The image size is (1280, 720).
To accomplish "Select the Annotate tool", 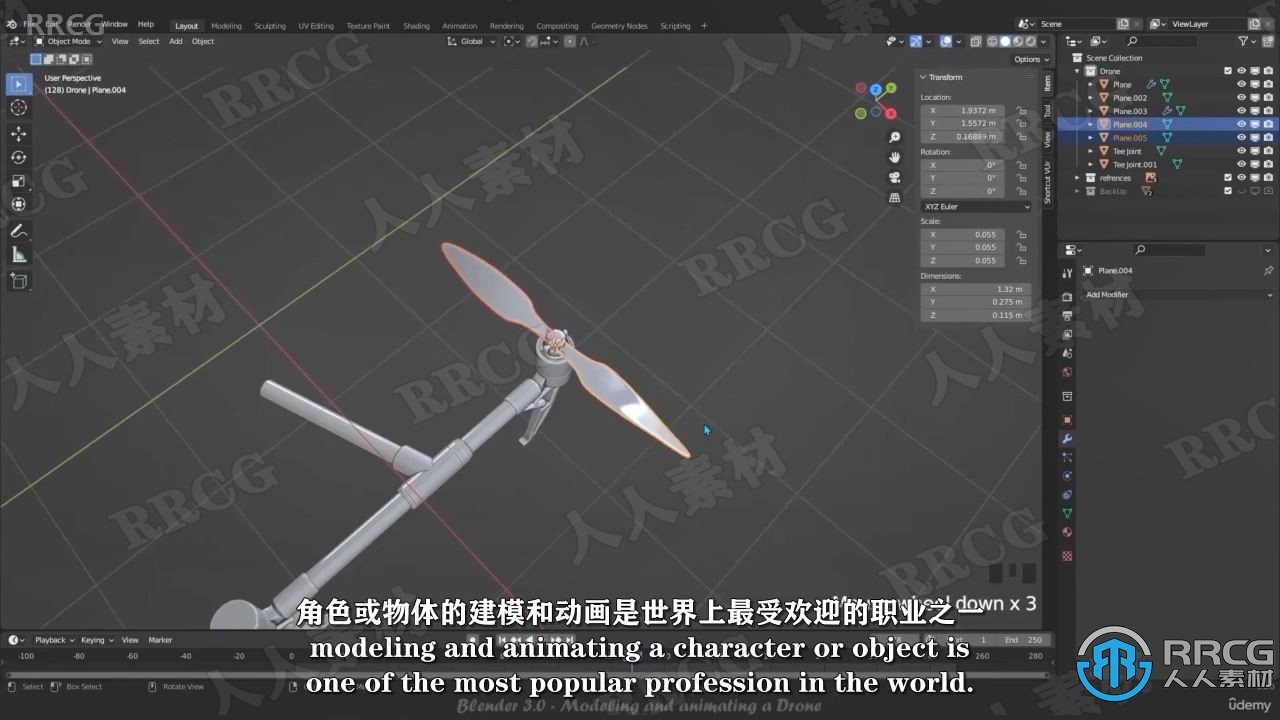I will pos(19,231).
